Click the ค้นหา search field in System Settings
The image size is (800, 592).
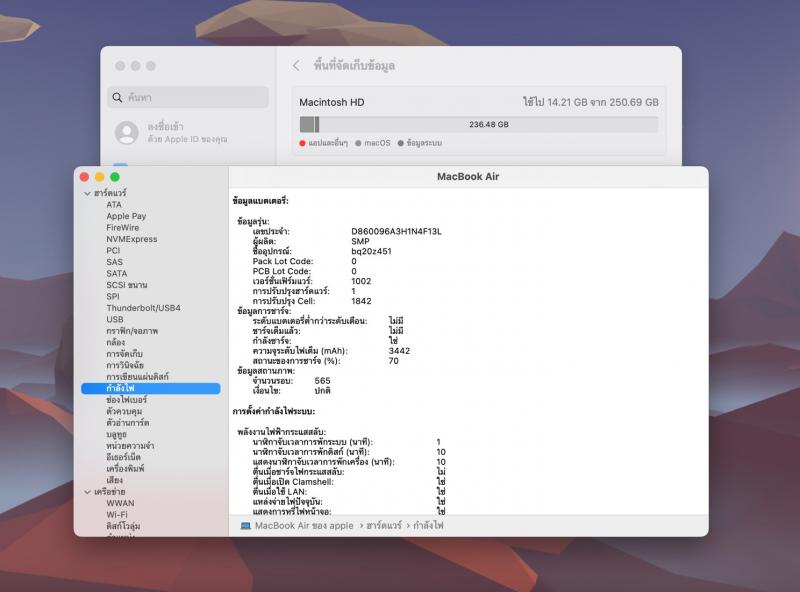[188, 97]
